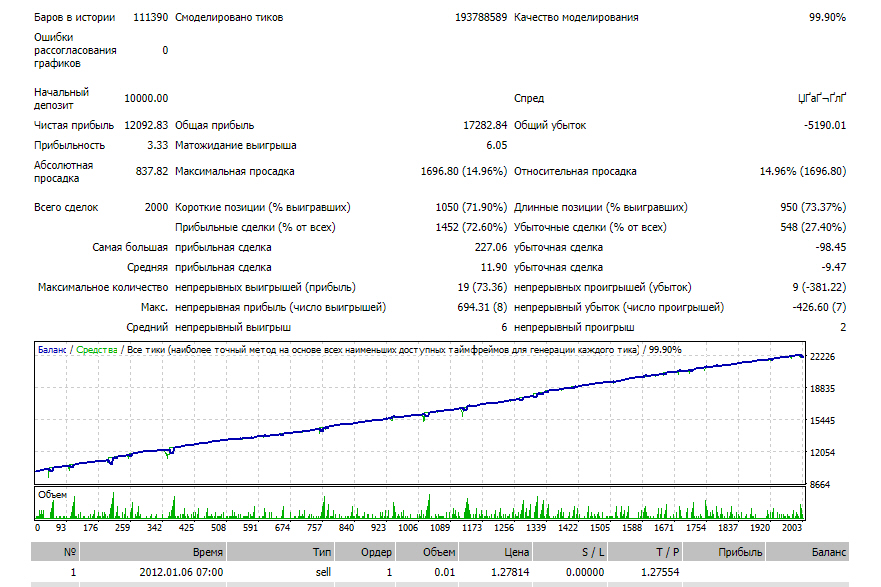
Task: Click the 22226 value on the chart axis
Action: (822, 357)
